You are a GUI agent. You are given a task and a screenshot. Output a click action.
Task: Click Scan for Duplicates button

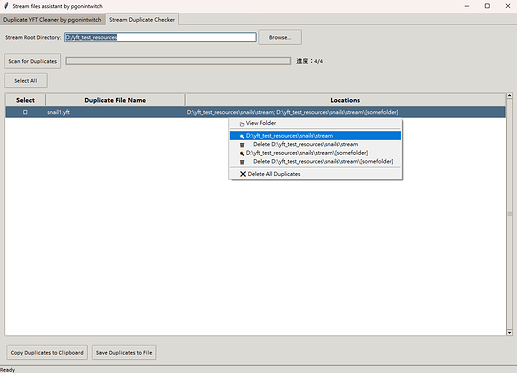[x=33, y=61]
